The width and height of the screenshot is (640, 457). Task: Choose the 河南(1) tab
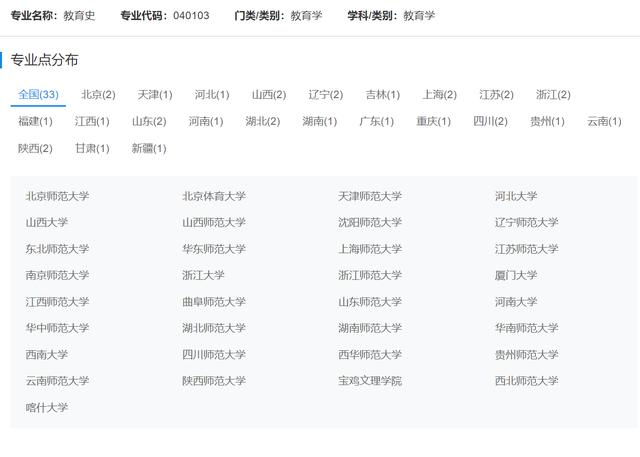(206, 121)
